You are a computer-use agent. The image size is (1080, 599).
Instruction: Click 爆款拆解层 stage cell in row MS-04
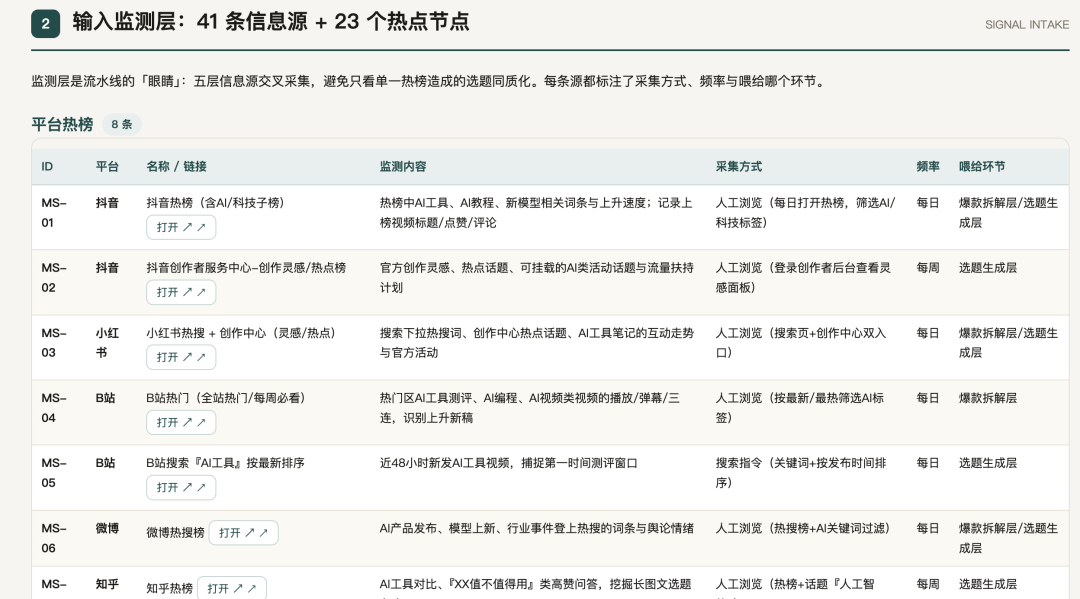[988, 398]
